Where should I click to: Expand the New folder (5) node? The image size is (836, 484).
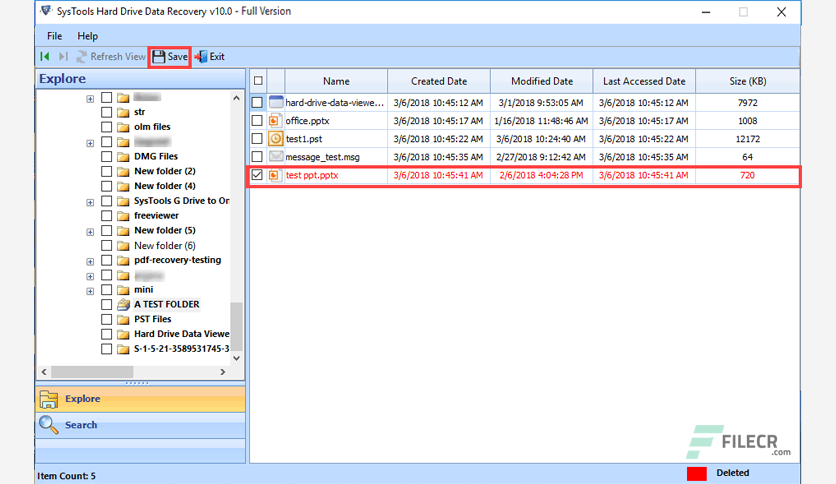click(90, 232)
